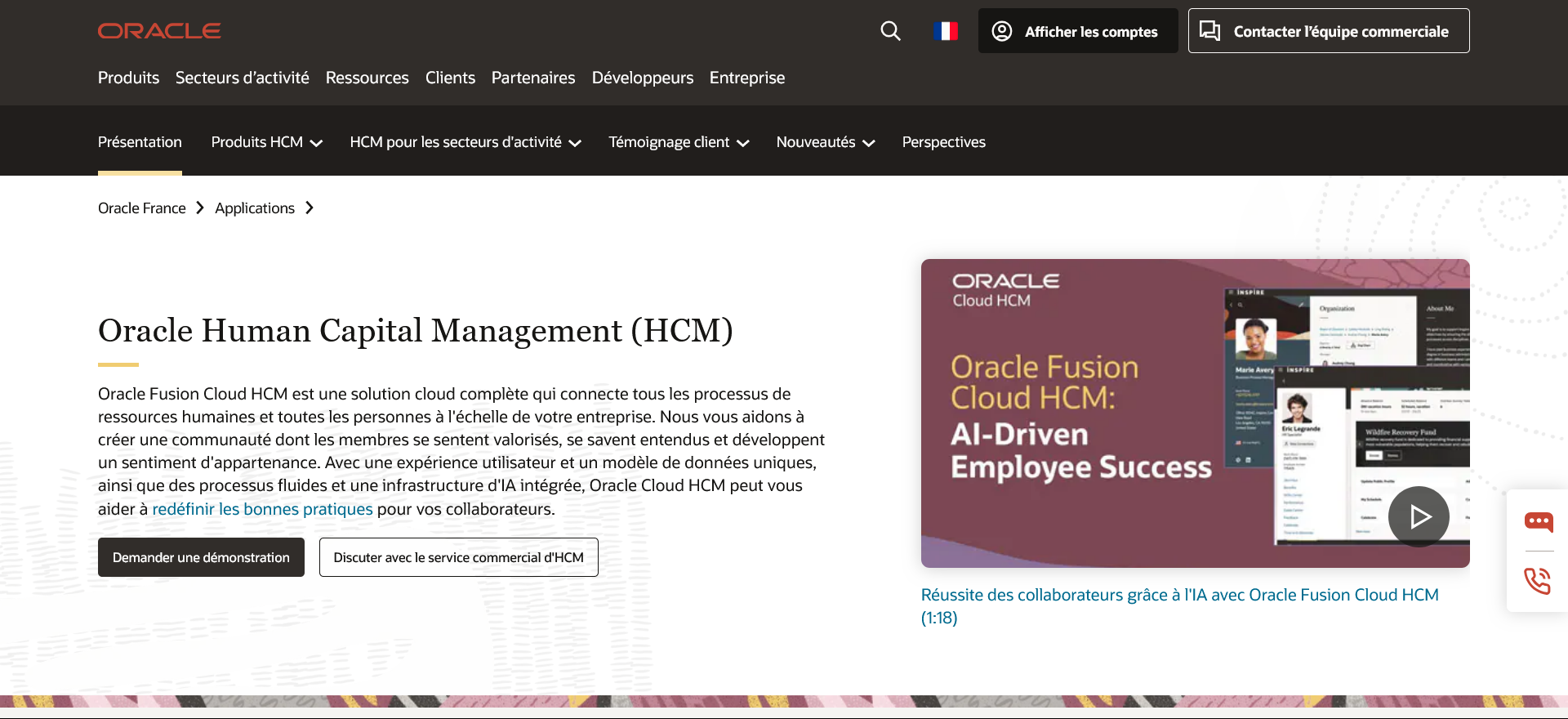Click Afficher les comptes button

coord(1078,31)
